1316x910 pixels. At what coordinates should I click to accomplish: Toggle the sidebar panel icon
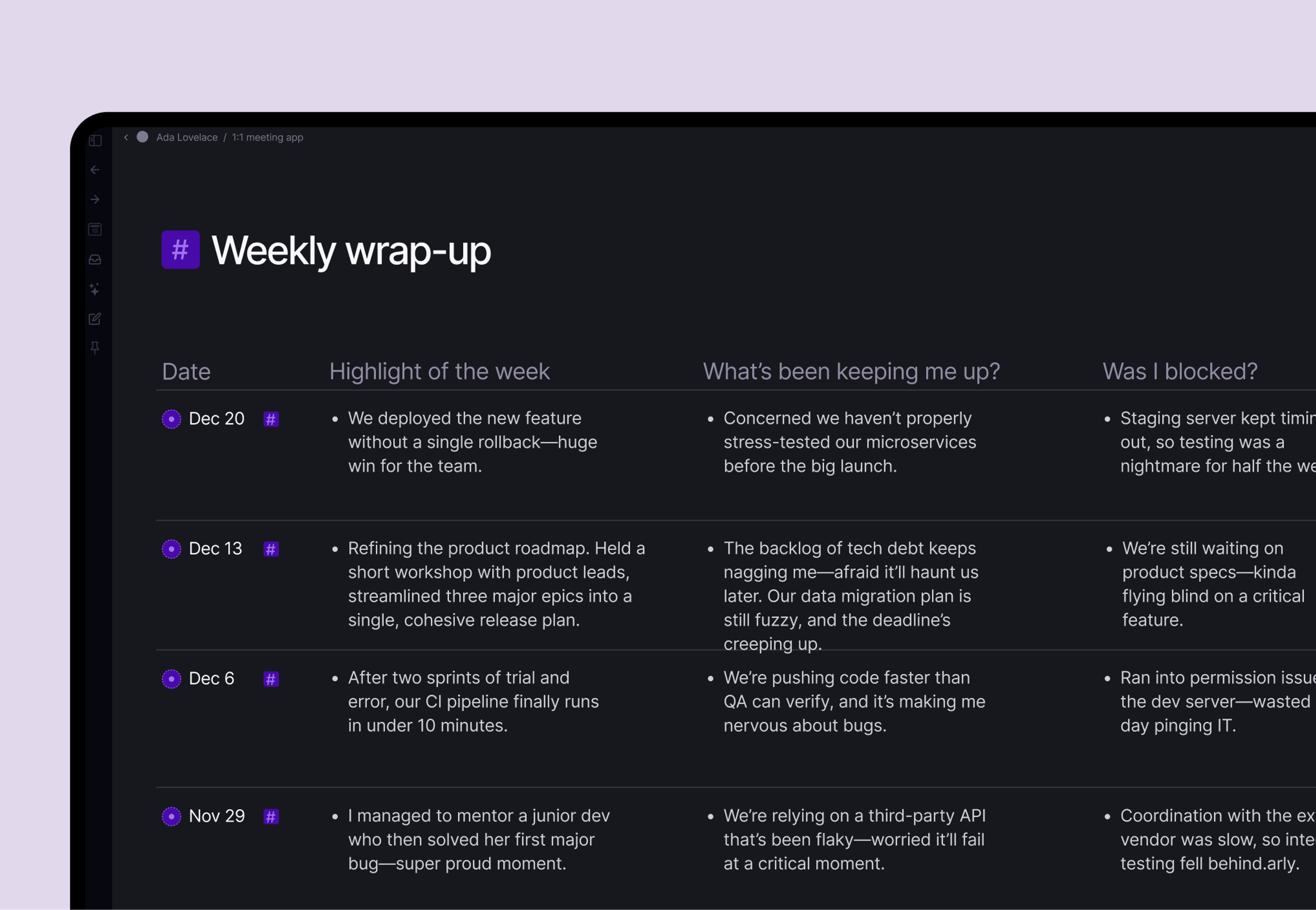click(x=95, y=140)
